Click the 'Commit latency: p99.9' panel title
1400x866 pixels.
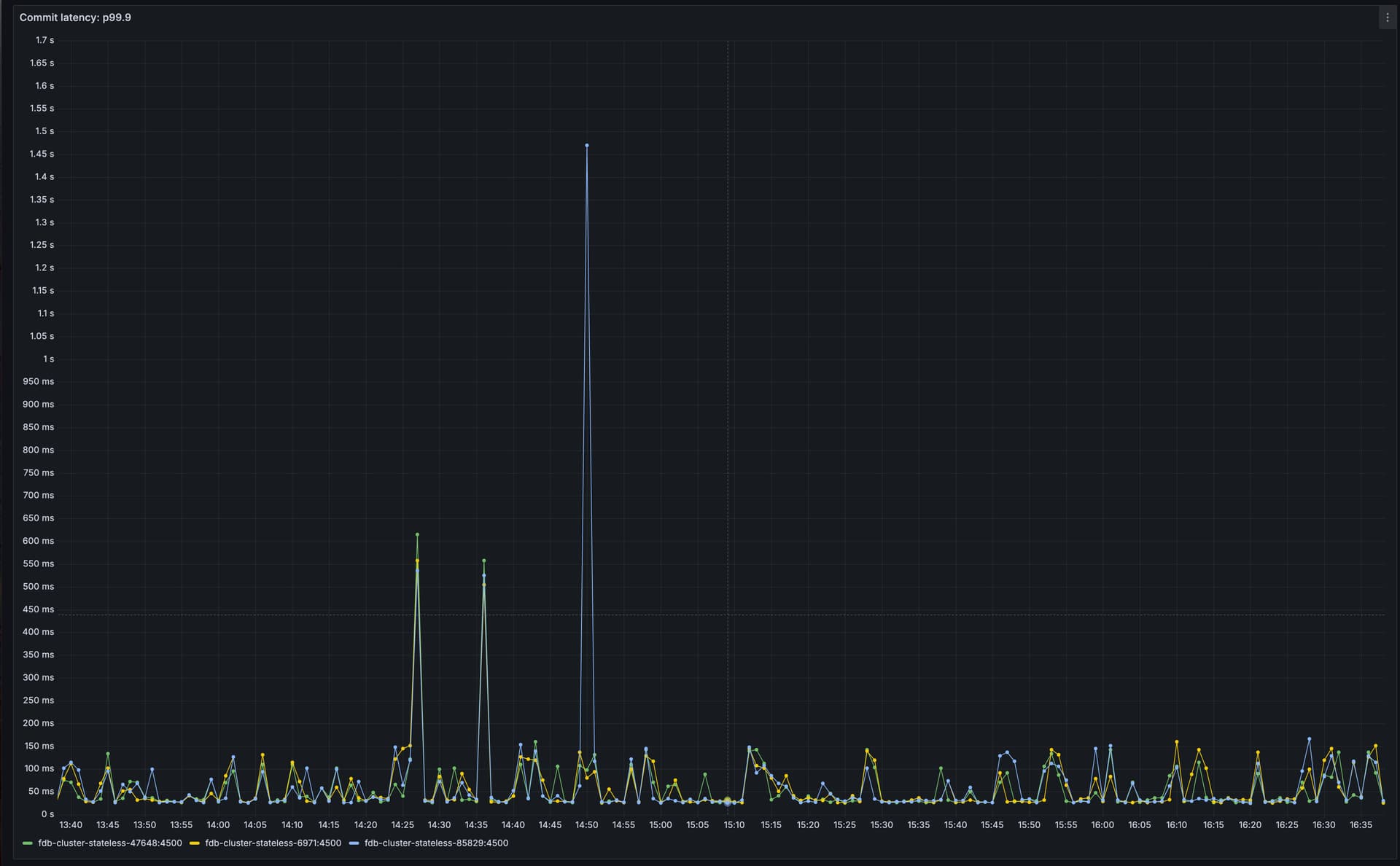click(75, 17)
